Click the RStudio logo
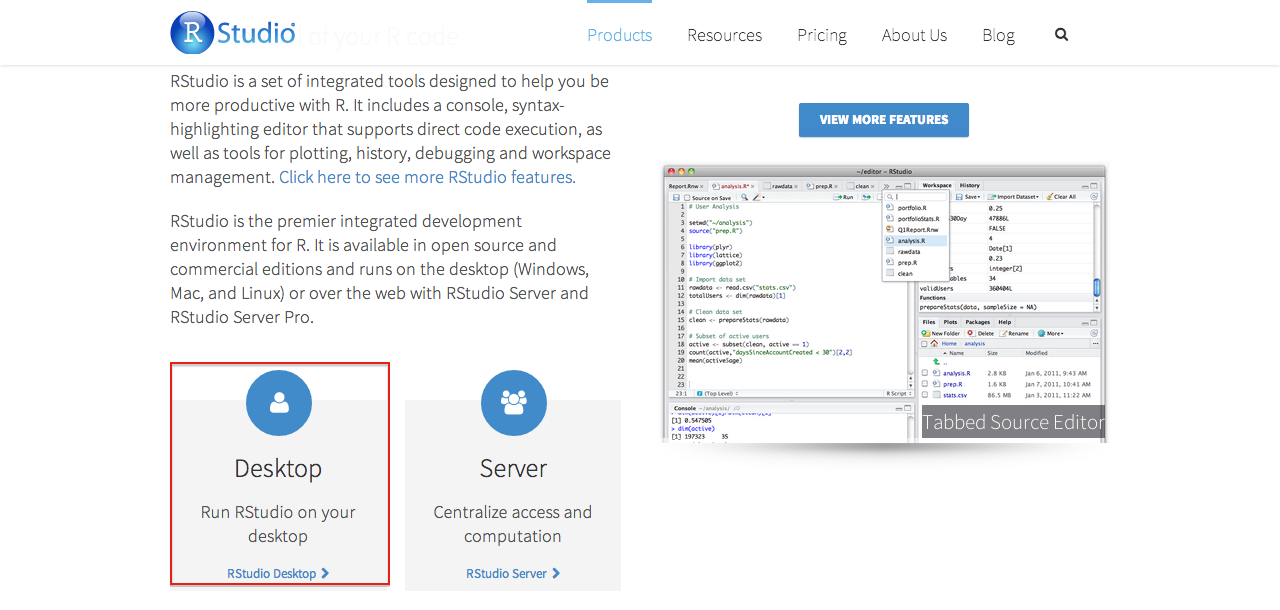 [x=233, y=32]
